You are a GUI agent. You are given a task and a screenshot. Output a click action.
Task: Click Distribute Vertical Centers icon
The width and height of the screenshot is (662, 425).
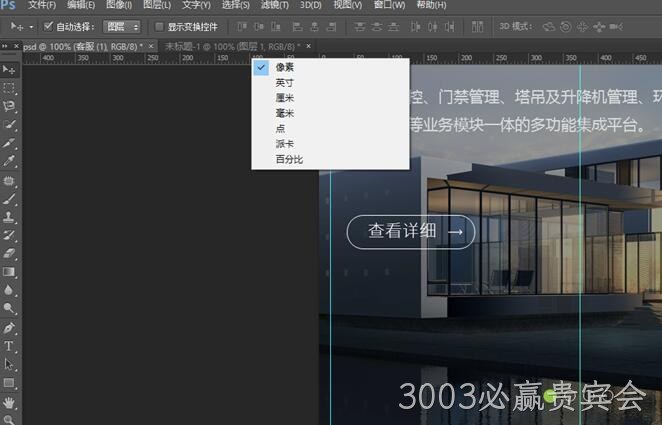pos(377,27)
